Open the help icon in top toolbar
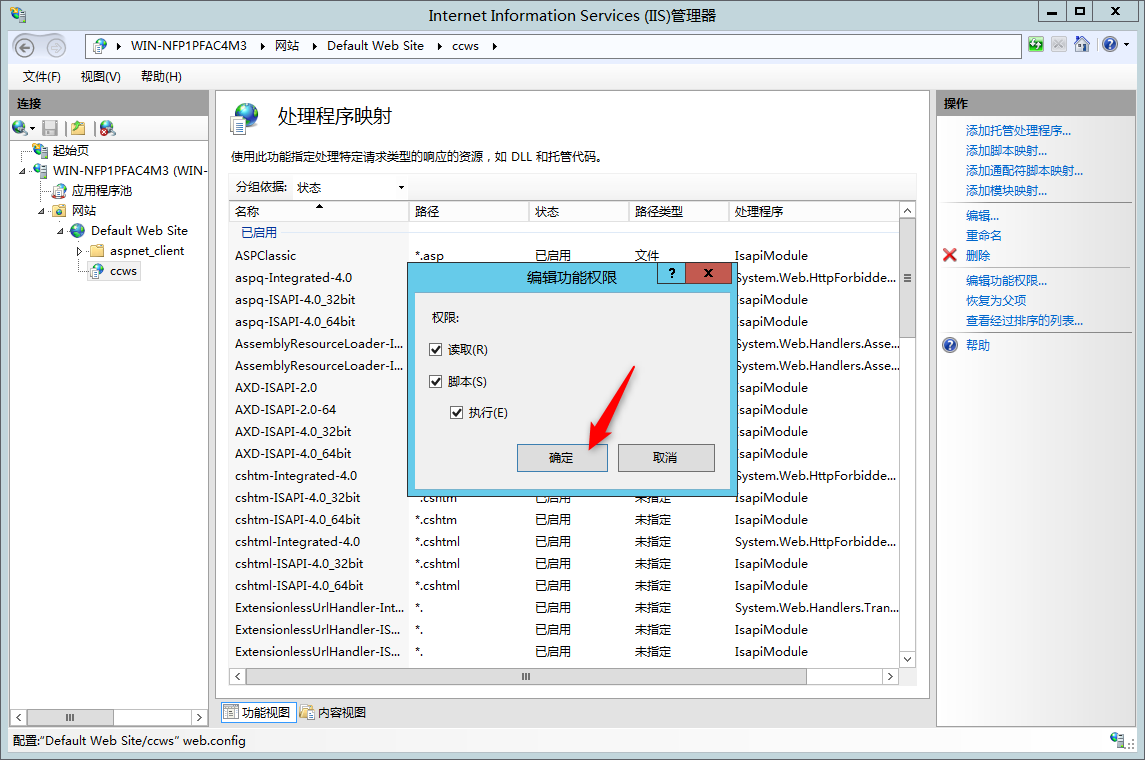1145x760 pixels. point(1110,45)
